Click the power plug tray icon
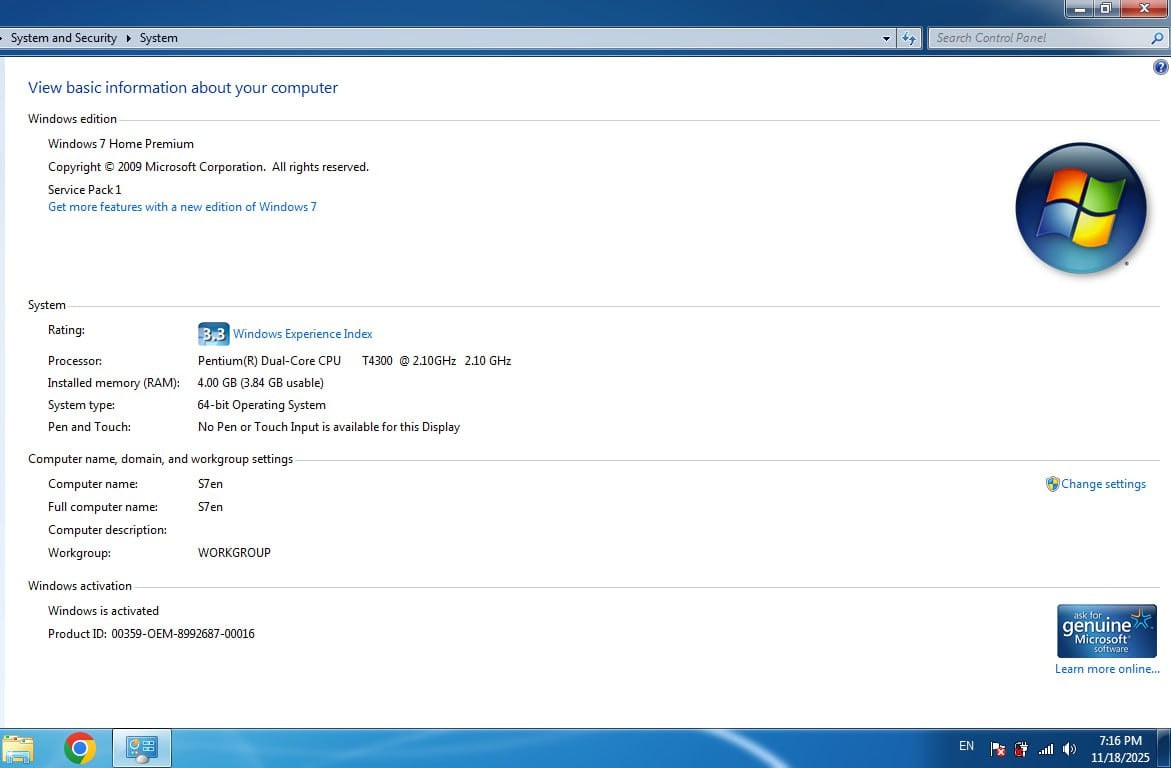Viewport: 1171px width, 768px height. point(1021,749)
